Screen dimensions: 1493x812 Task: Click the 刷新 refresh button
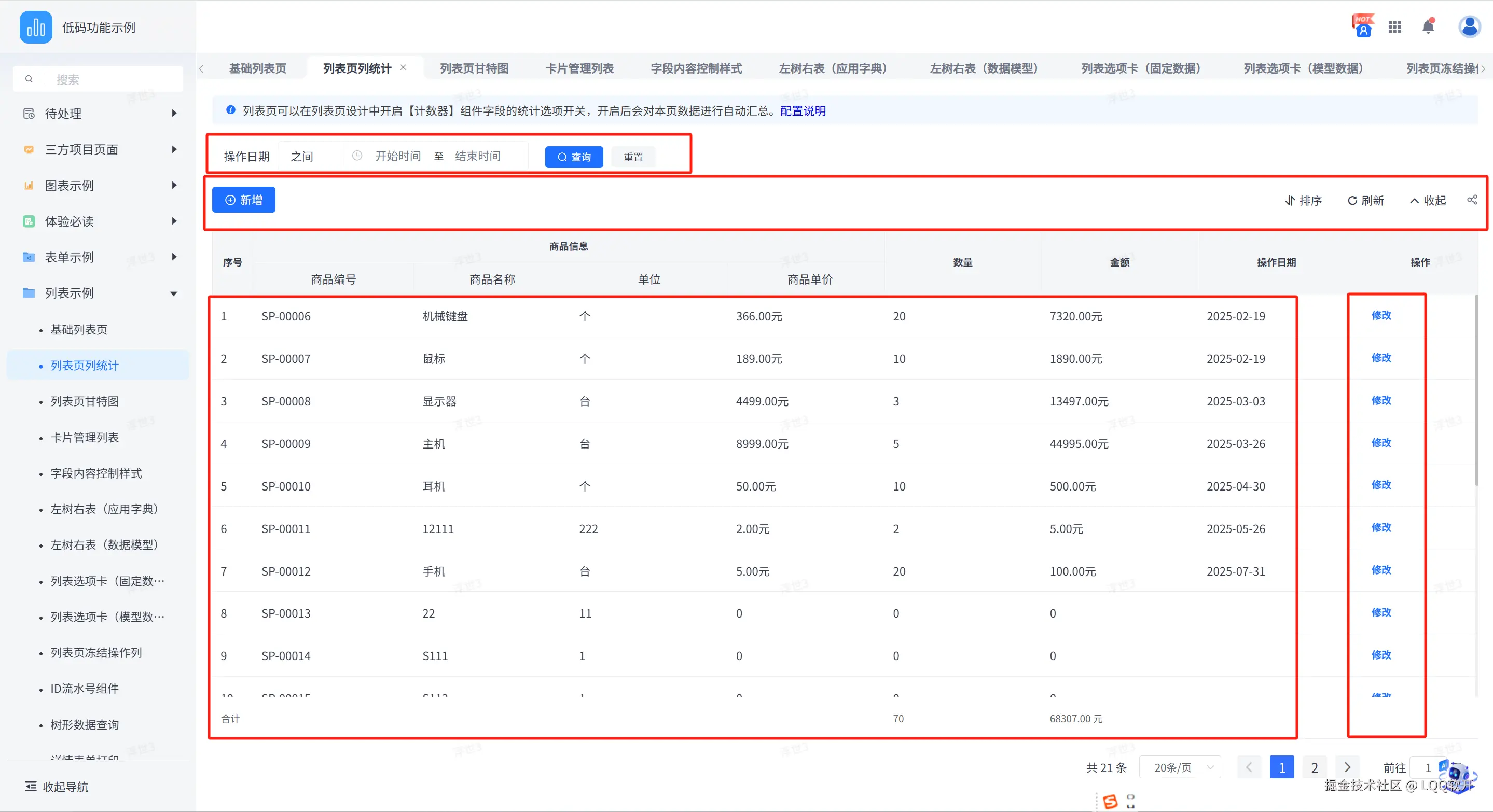coord(1365,200)
